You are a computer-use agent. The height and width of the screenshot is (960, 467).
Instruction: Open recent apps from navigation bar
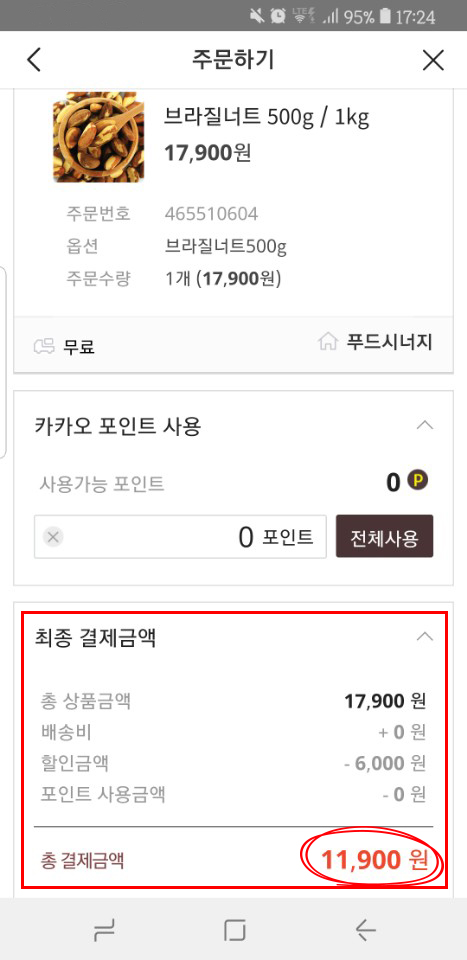click(x=104, y=931)
